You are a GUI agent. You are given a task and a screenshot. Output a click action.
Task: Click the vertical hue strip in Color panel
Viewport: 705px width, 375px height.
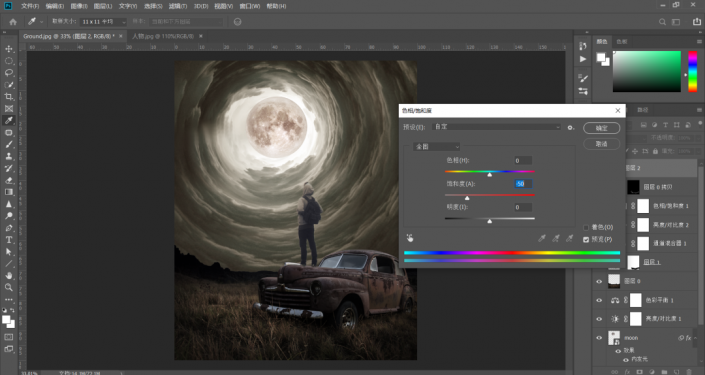[693, 71]
